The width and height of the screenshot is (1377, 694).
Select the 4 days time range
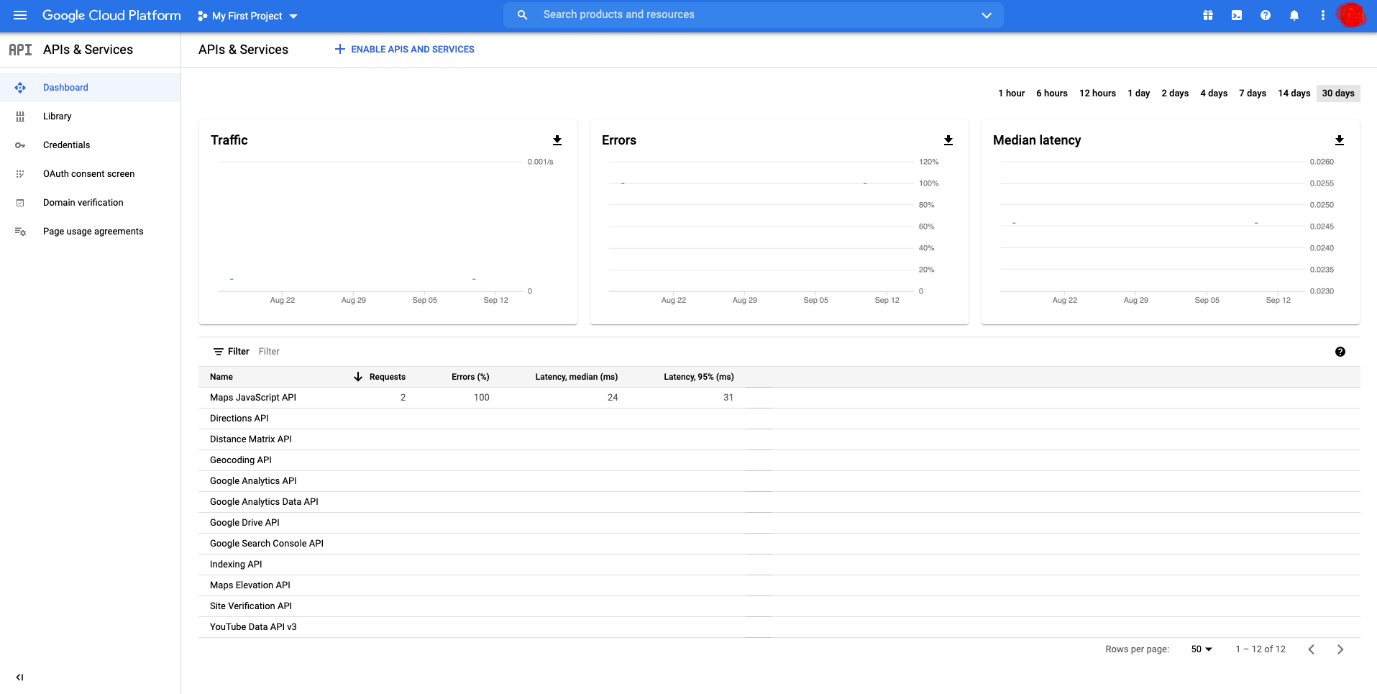click(1214, 93)
